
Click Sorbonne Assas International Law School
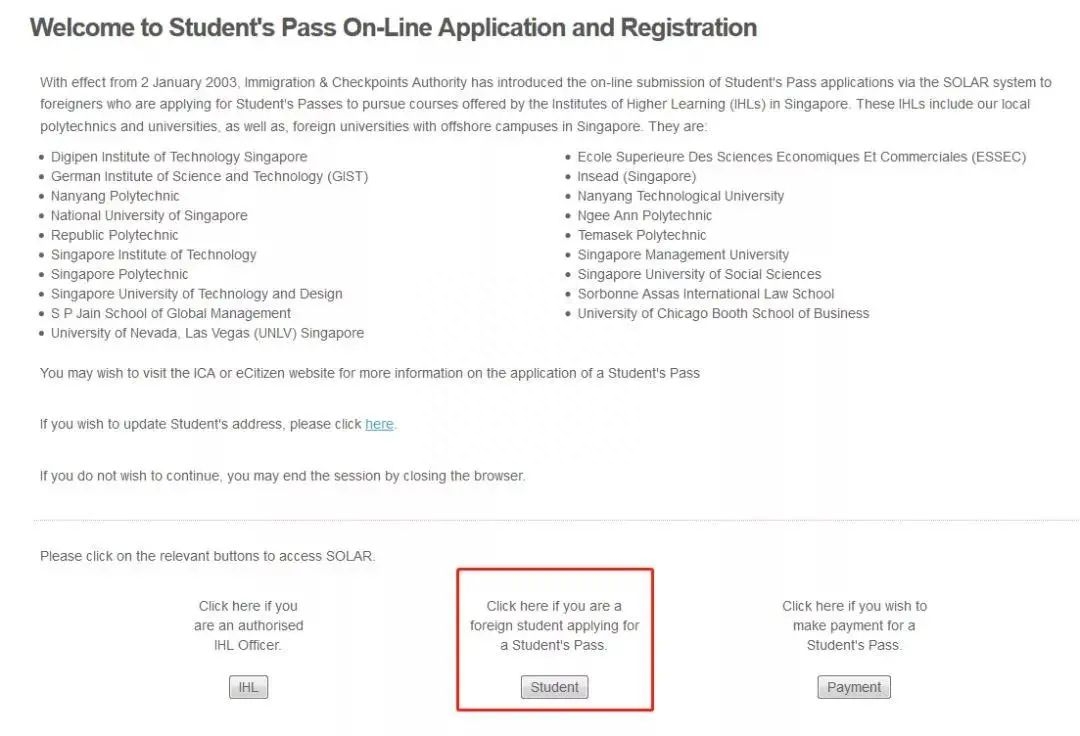[x=705, y=294]
